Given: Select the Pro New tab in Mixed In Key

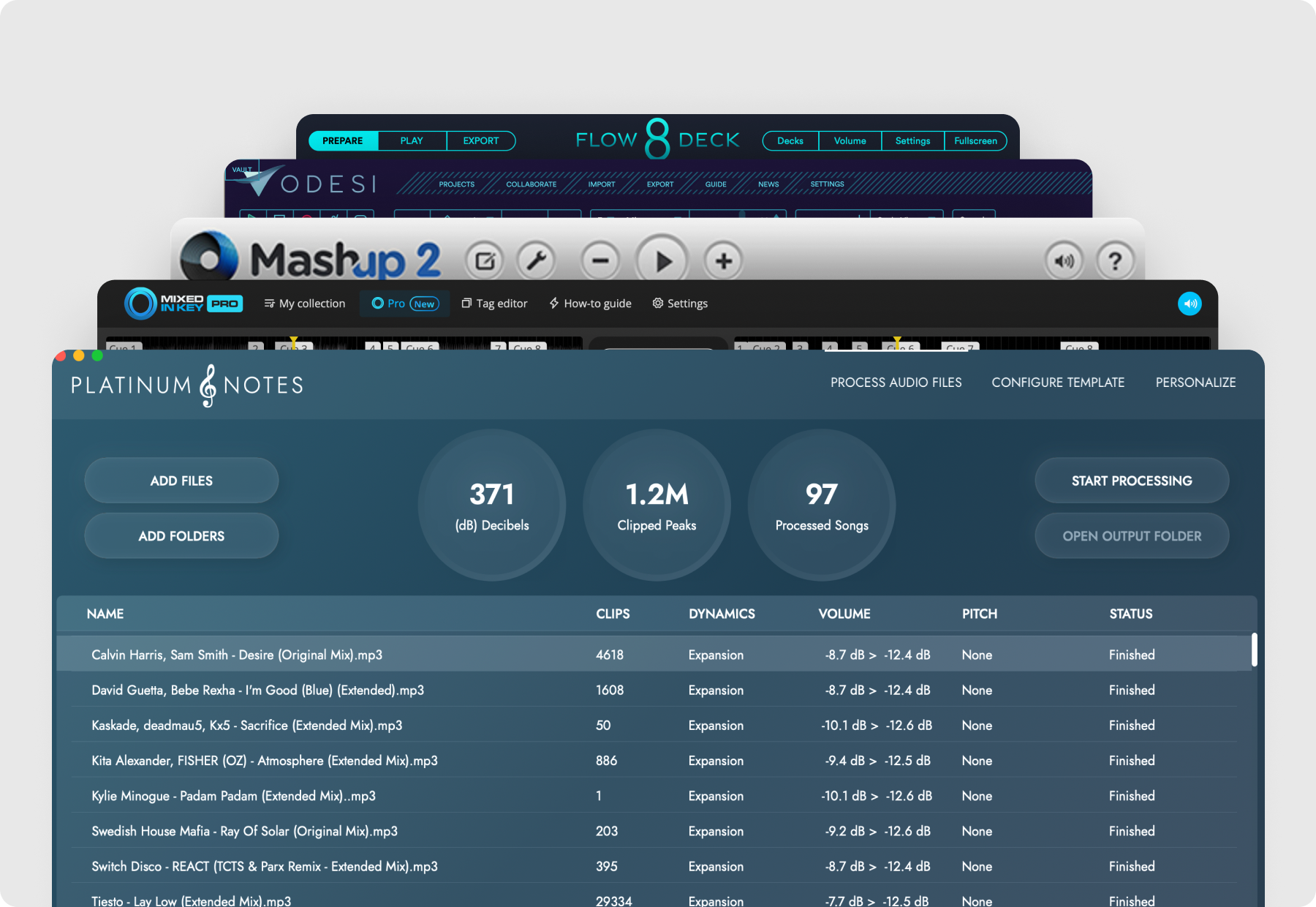Looking at the screenshot, I should [405, 304].
